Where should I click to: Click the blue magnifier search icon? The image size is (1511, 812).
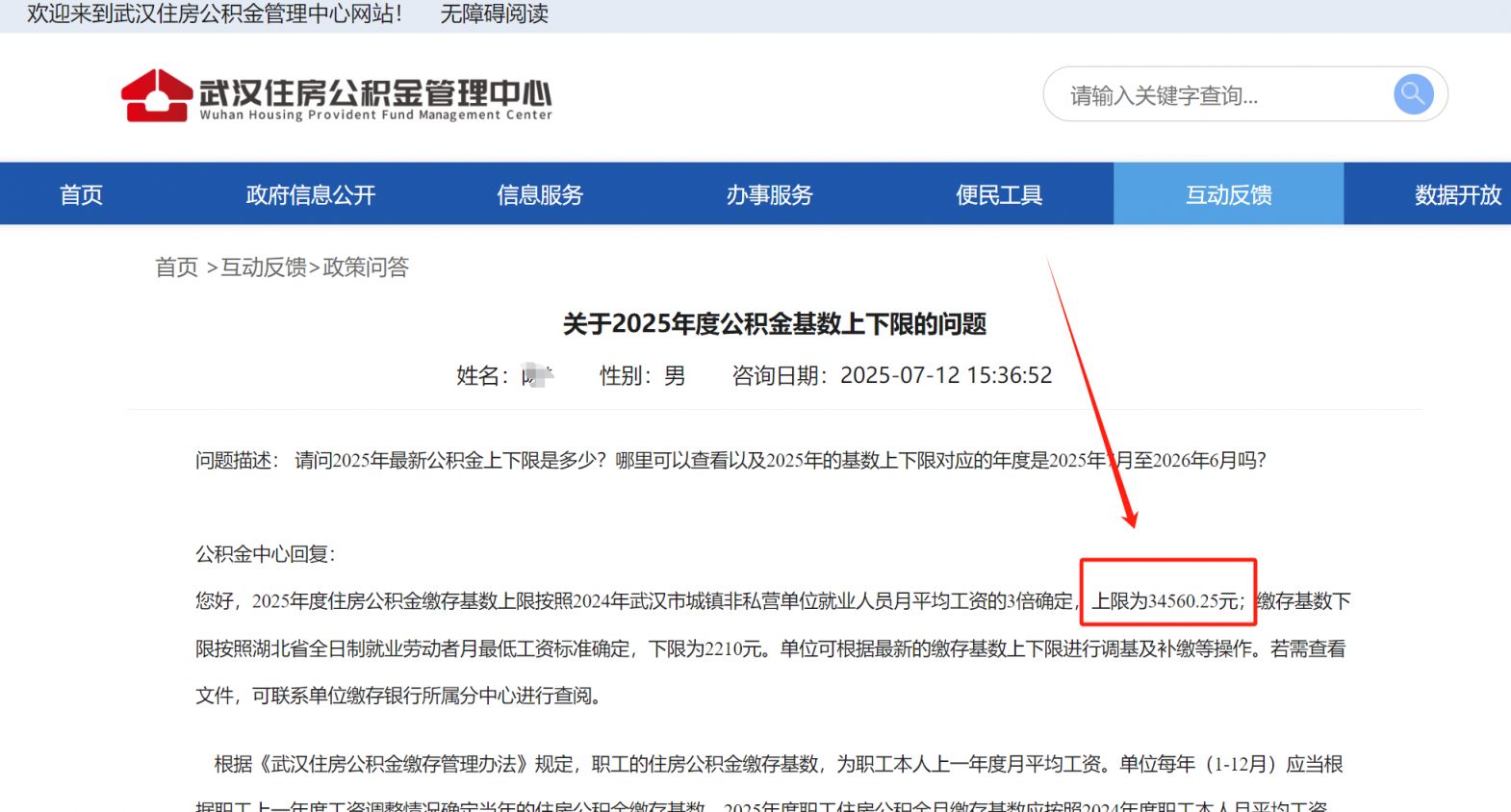(x=1413, y=94)
